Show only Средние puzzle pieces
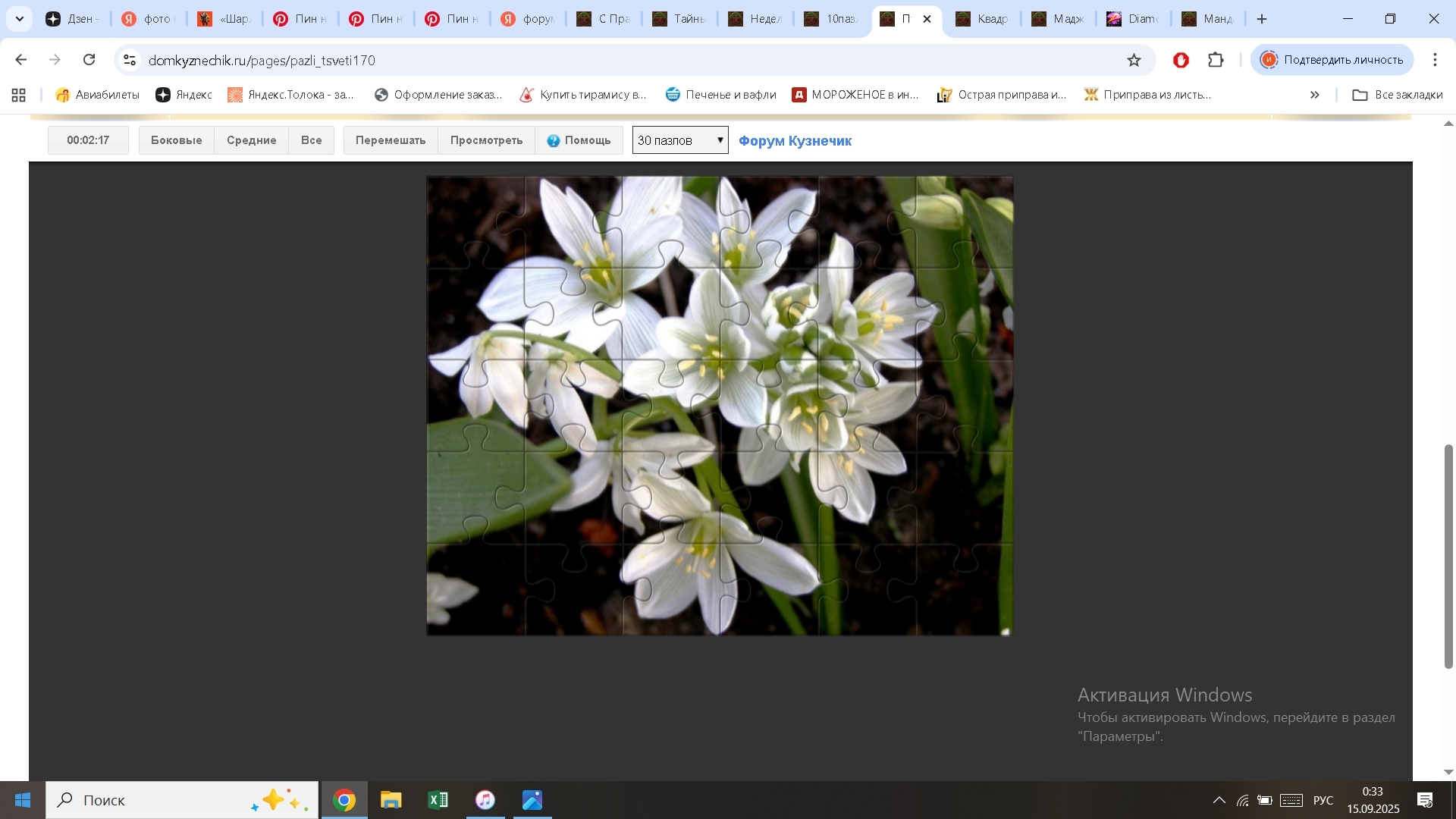 pos(251,140)
